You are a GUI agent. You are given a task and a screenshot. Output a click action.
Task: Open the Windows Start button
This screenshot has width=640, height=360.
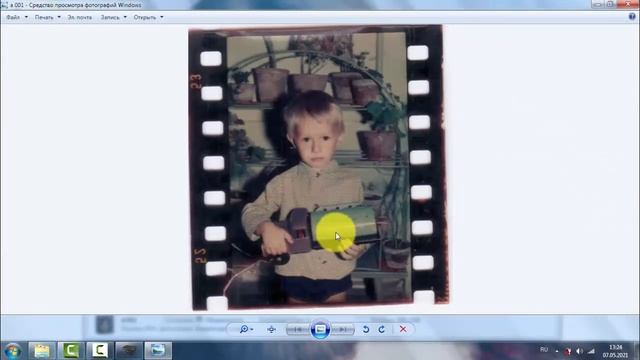(x=13, y=351)
